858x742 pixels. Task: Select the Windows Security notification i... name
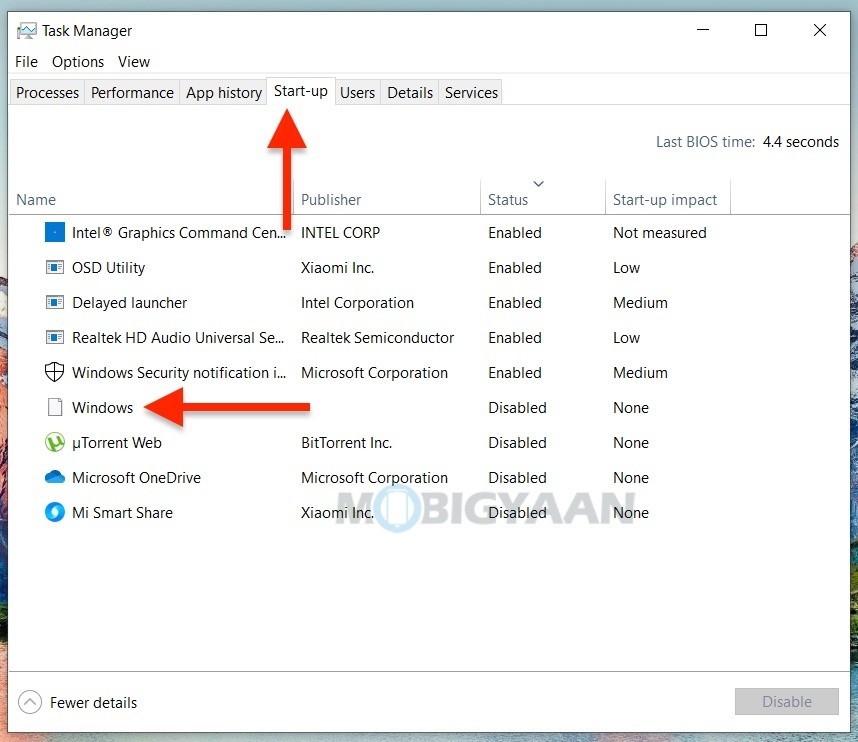(x=179, y=373)
